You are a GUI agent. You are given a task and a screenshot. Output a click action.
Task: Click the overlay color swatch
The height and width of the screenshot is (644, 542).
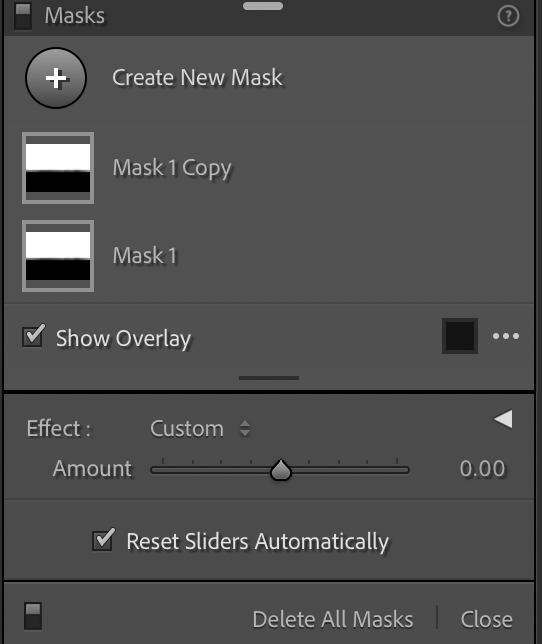click(460, 336)
